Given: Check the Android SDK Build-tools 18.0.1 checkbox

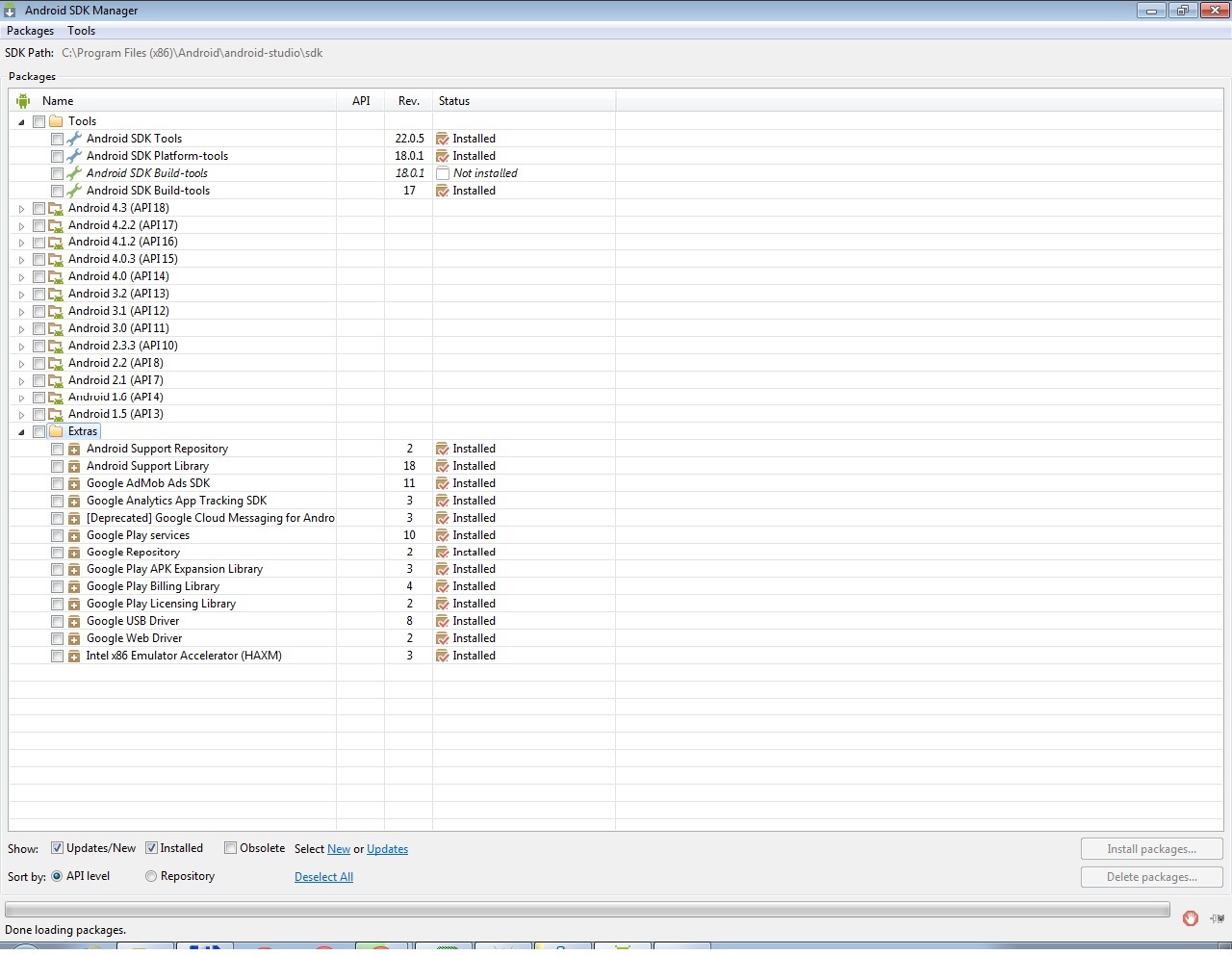Looking at the screenshot, I should [x=57, y=174].
